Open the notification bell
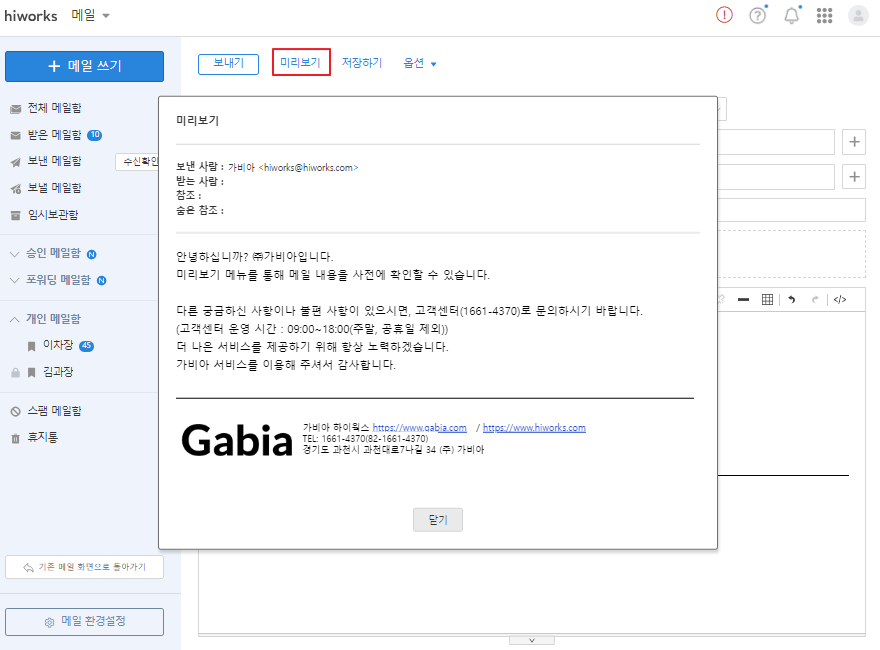Image resolution: width=880 pixels, height=650 pixels. click(791, 15)
